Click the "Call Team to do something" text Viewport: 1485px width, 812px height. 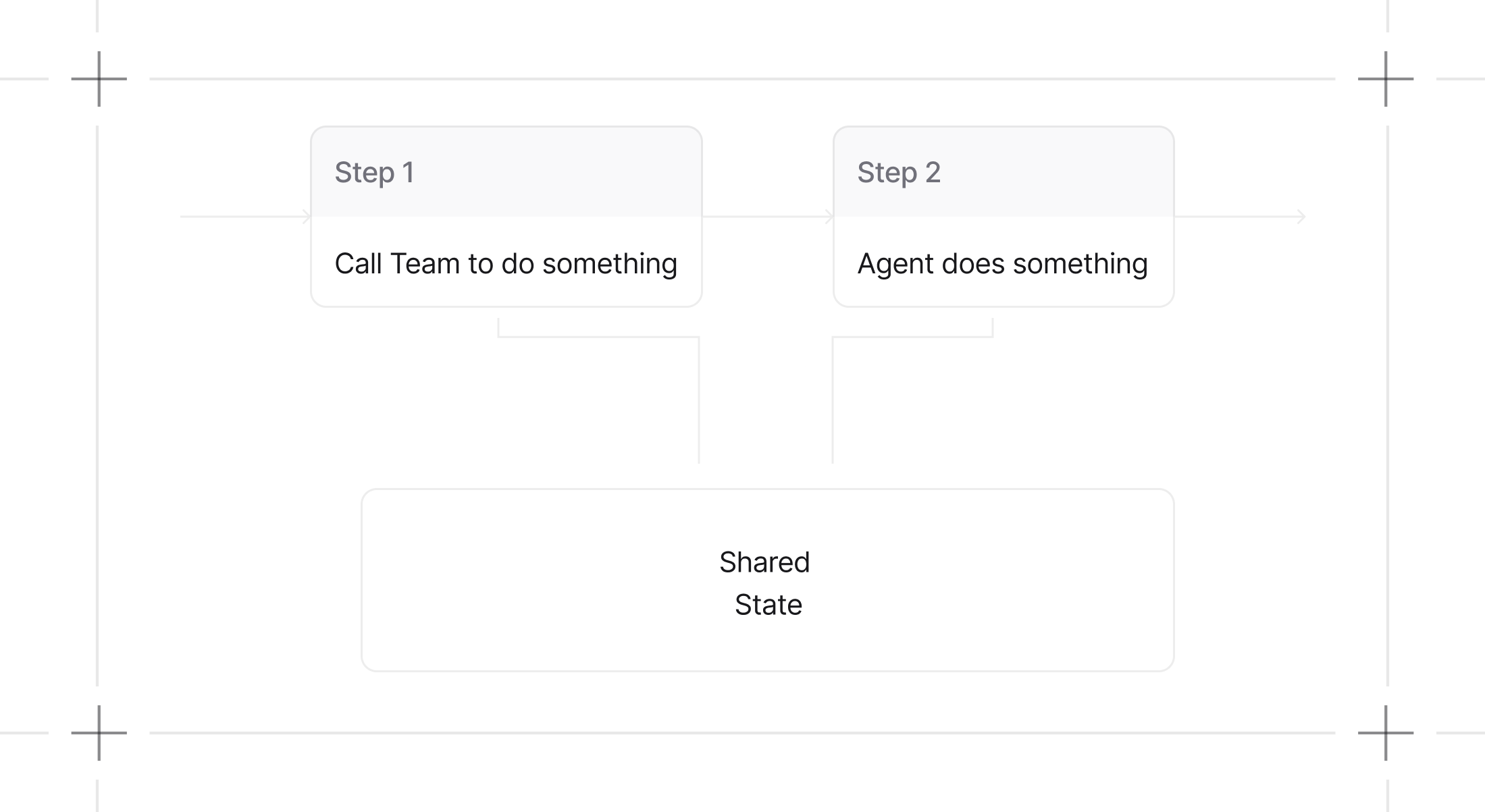[x=506, y=264]
